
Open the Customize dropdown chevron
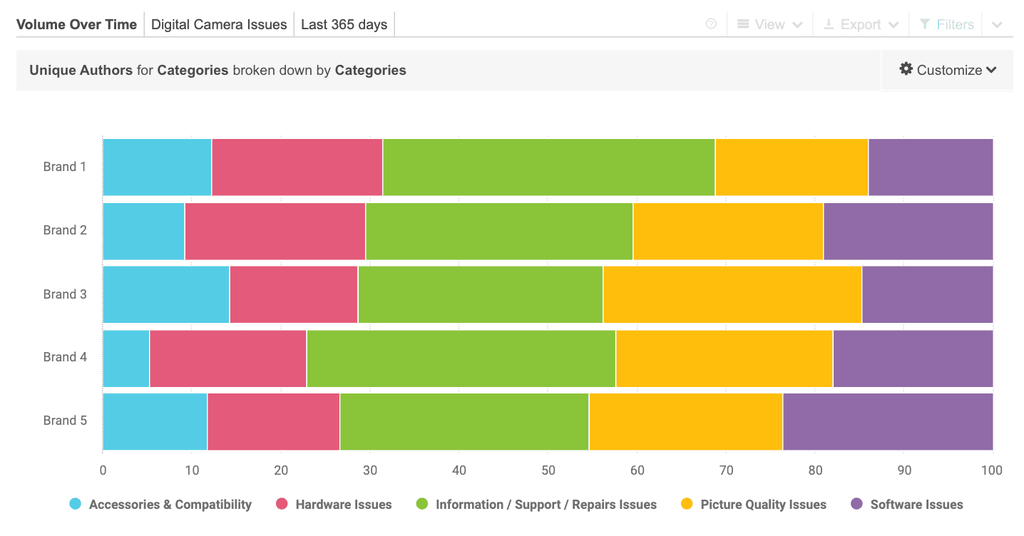coord(991,70)
